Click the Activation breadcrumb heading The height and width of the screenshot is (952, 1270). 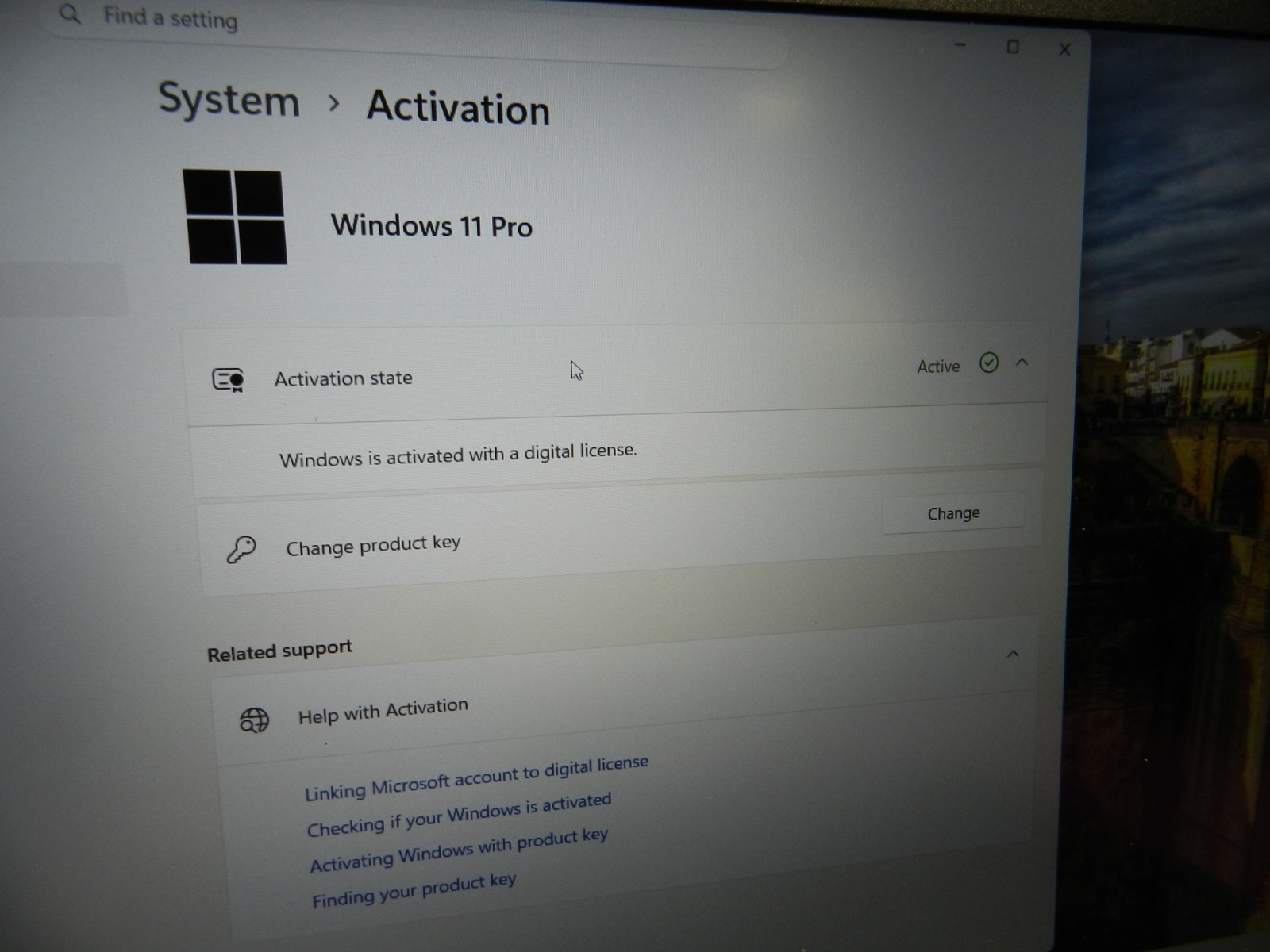(x=458, y=107)
